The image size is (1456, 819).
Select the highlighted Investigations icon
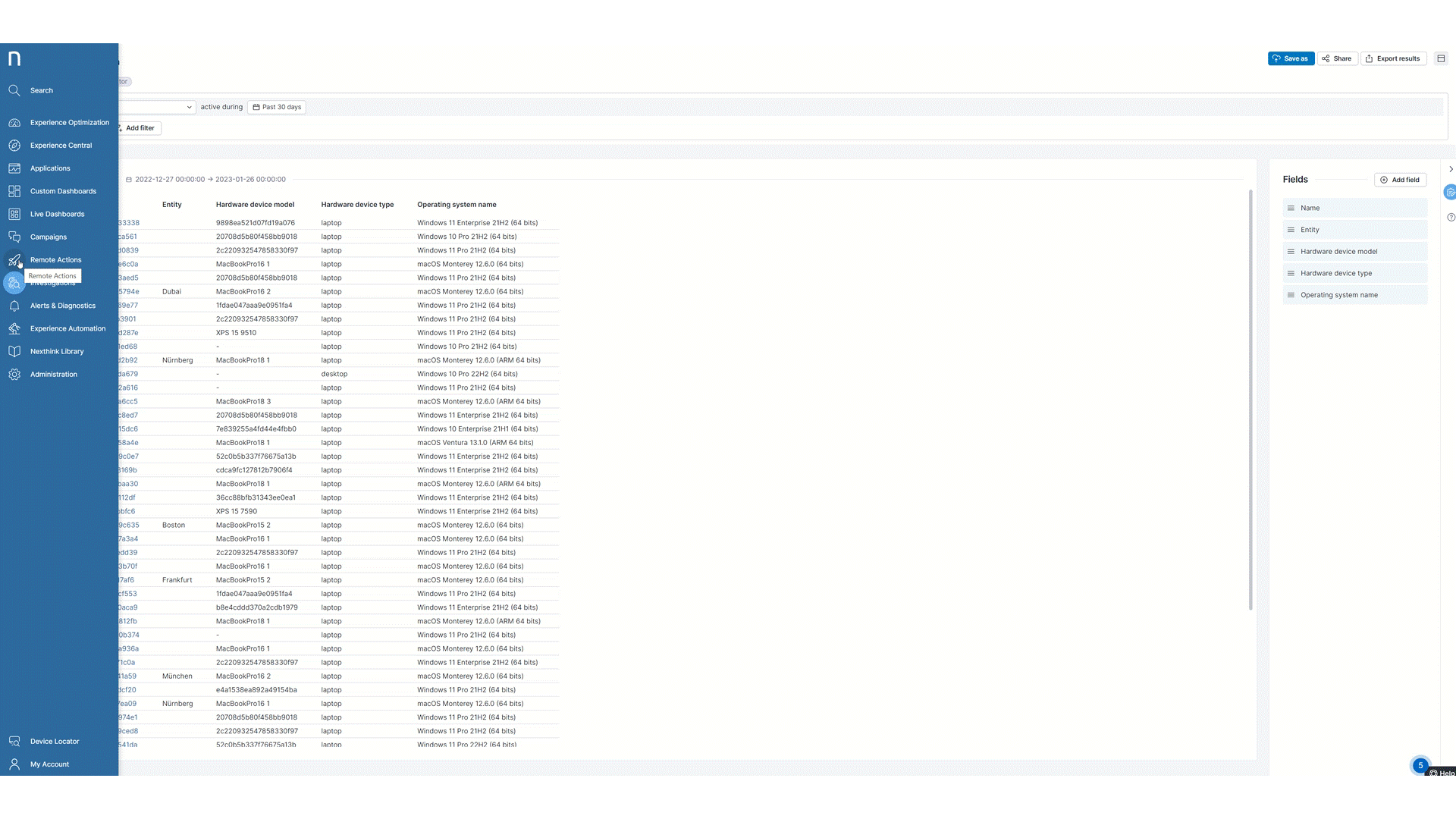(14, 283)
